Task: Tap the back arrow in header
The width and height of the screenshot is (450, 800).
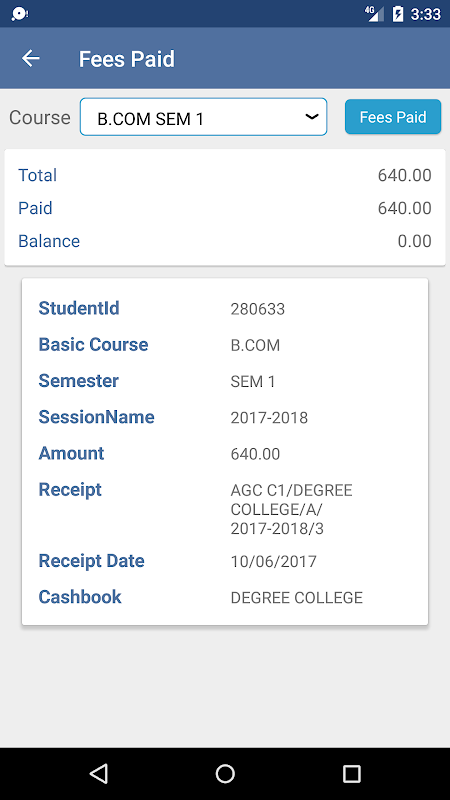Action: [x=31, y=59]
